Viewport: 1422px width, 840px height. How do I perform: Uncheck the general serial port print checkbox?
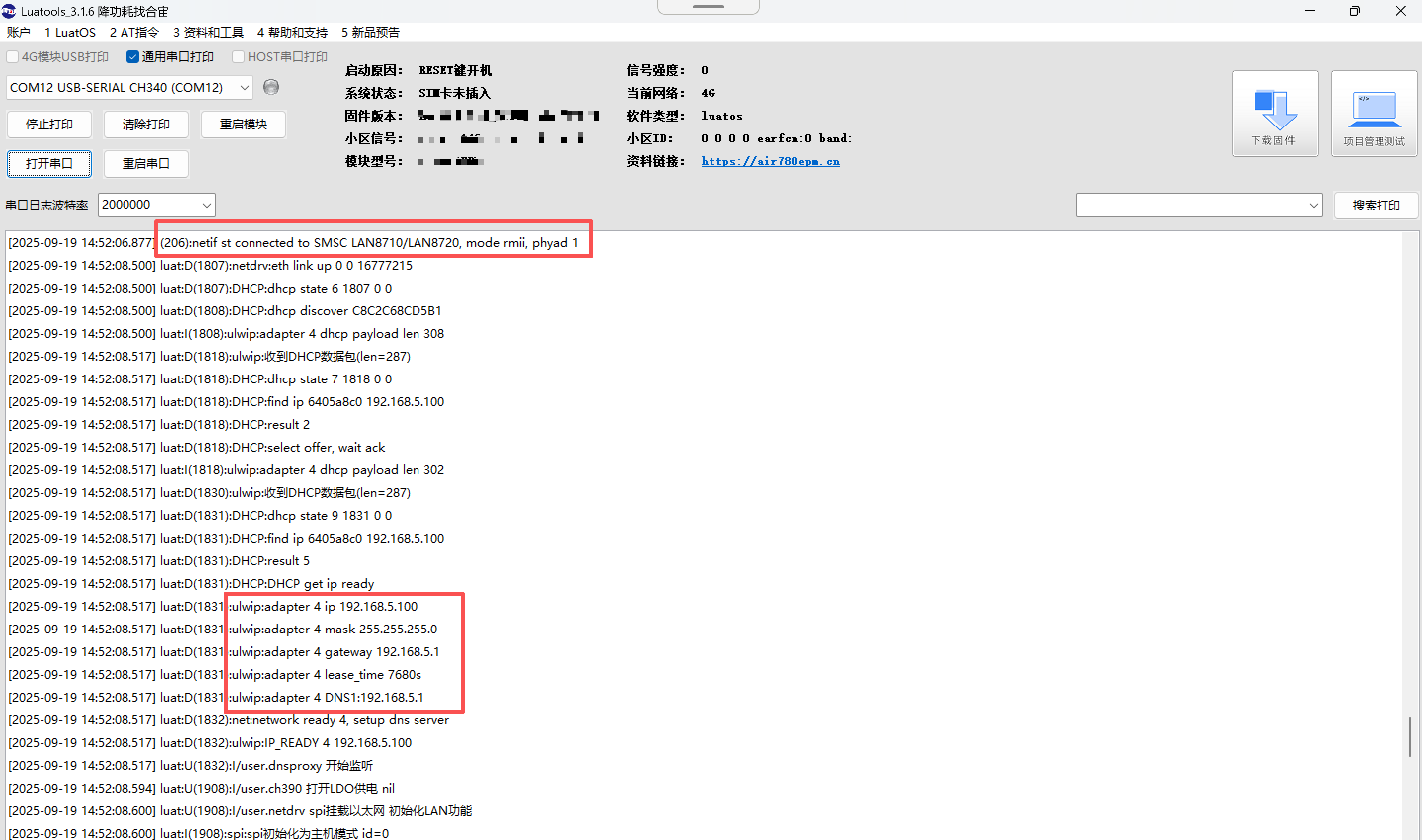tap(133, 57)
